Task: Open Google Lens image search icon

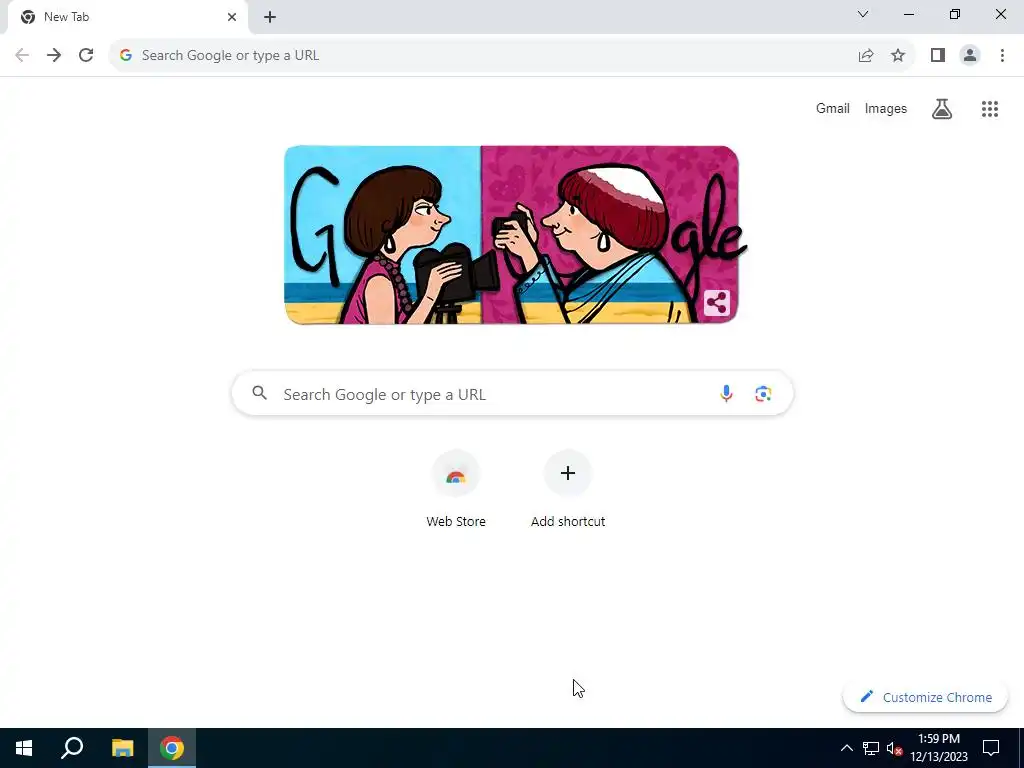Action: coord(763,394)
